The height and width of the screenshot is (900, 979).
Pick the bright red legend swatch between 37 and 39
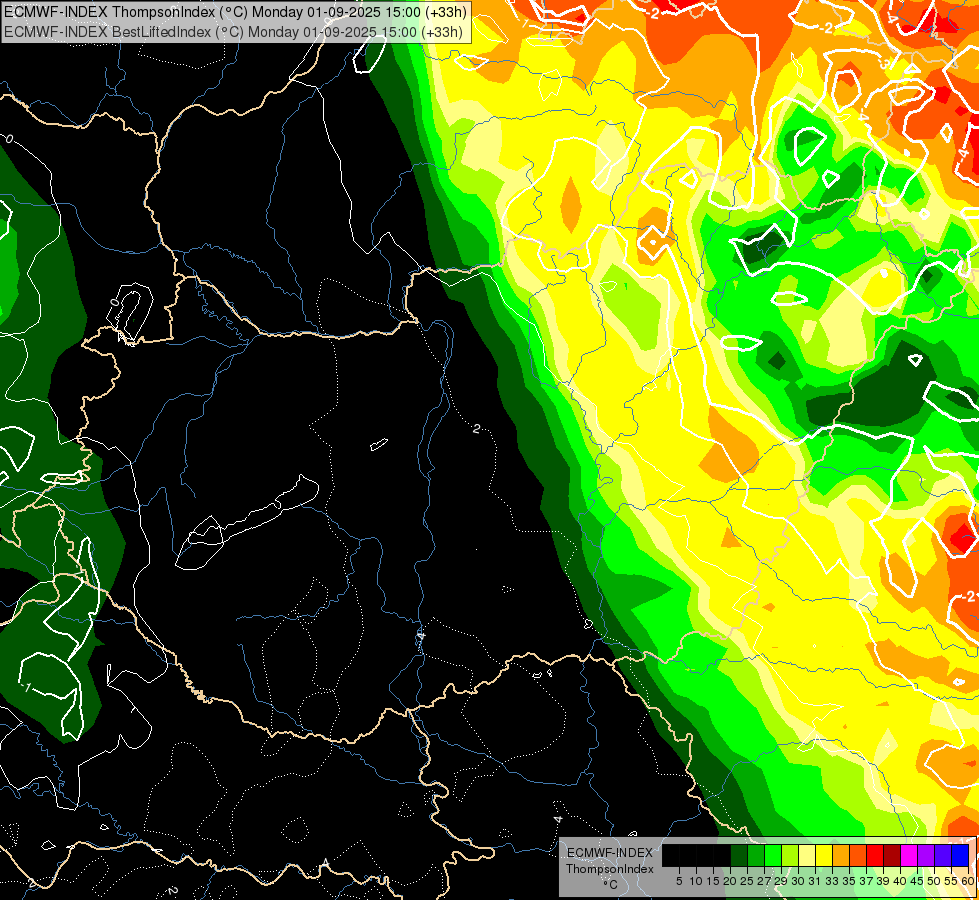875,855
